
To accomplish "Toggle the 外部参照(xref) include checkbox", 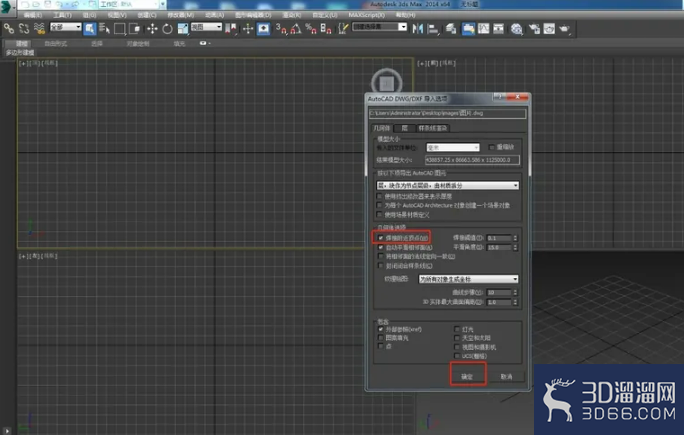I will [380, 327].
